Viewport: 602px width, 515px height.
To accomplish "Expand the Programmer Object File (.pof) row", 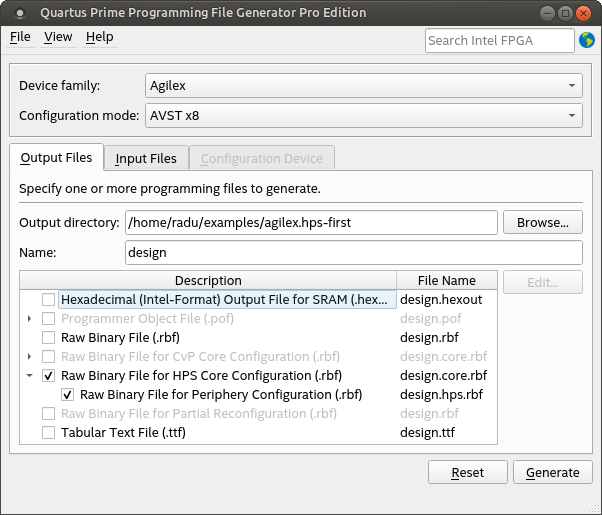I will [28, 318].
